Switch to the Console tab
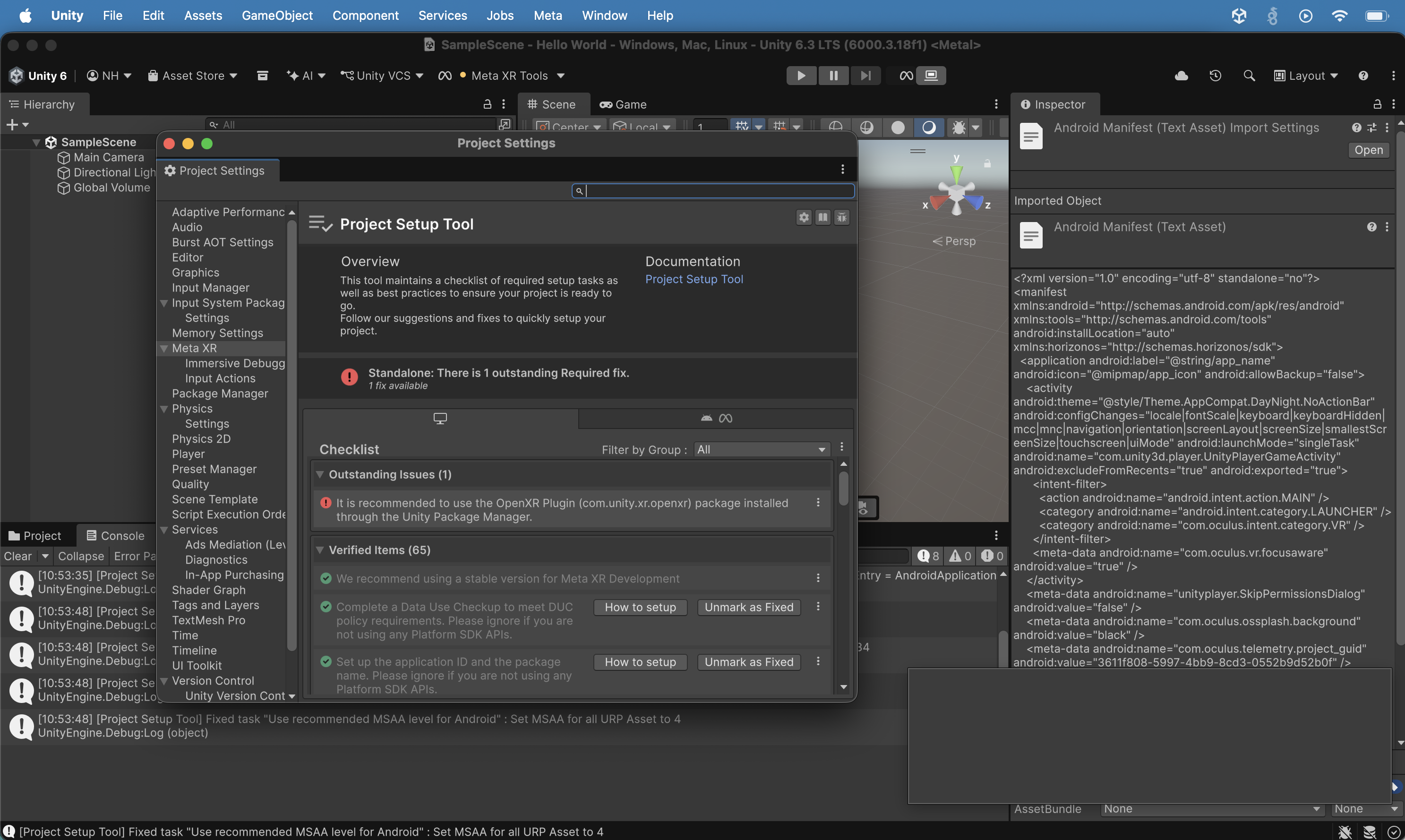The height and width of the screenshot is (840, 1405). 115,535
